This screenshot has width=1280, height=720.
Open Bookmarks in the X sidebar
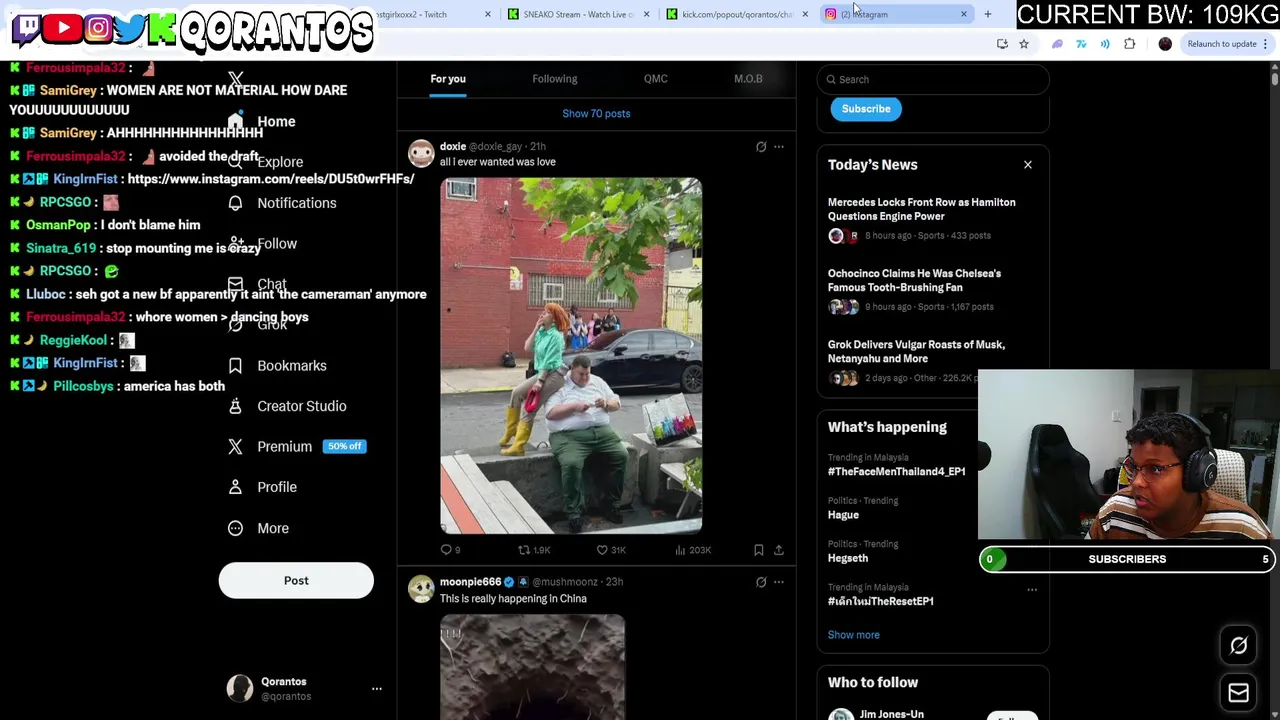click(277, 366)
